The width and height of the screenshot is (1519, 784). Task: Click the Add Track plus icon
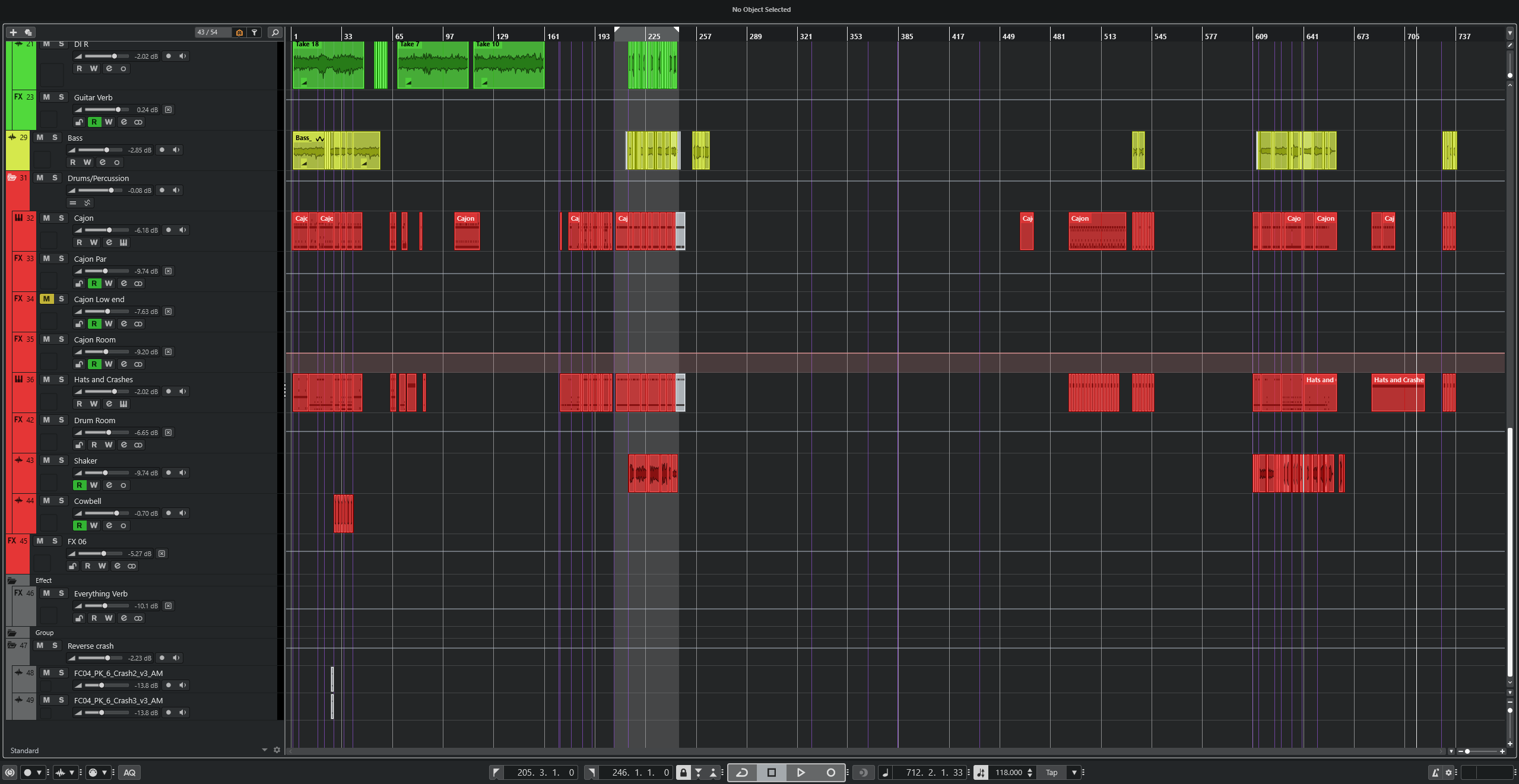(13, 33)
